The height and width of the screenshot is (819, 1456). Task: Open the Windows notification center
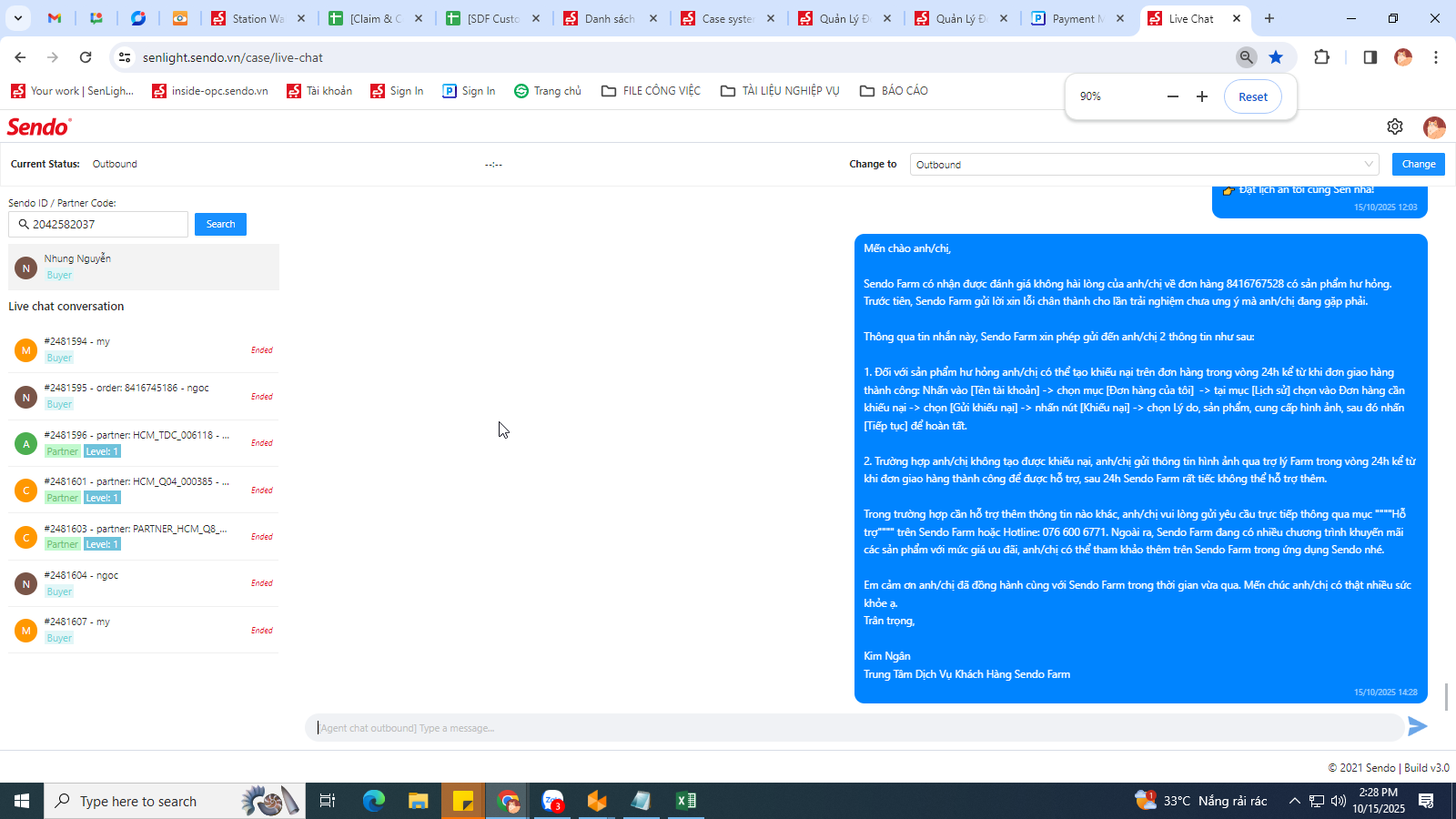[x=1427, y=801]
